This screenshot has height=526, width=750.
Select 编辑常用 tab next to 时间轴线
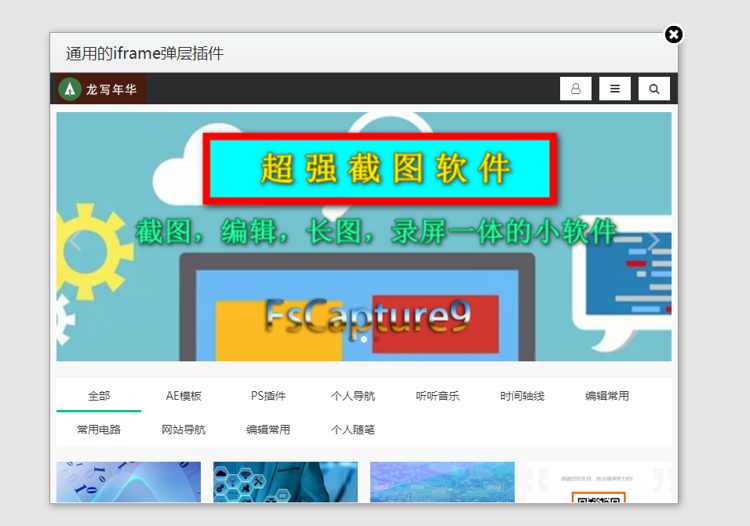tap(607, 396)
